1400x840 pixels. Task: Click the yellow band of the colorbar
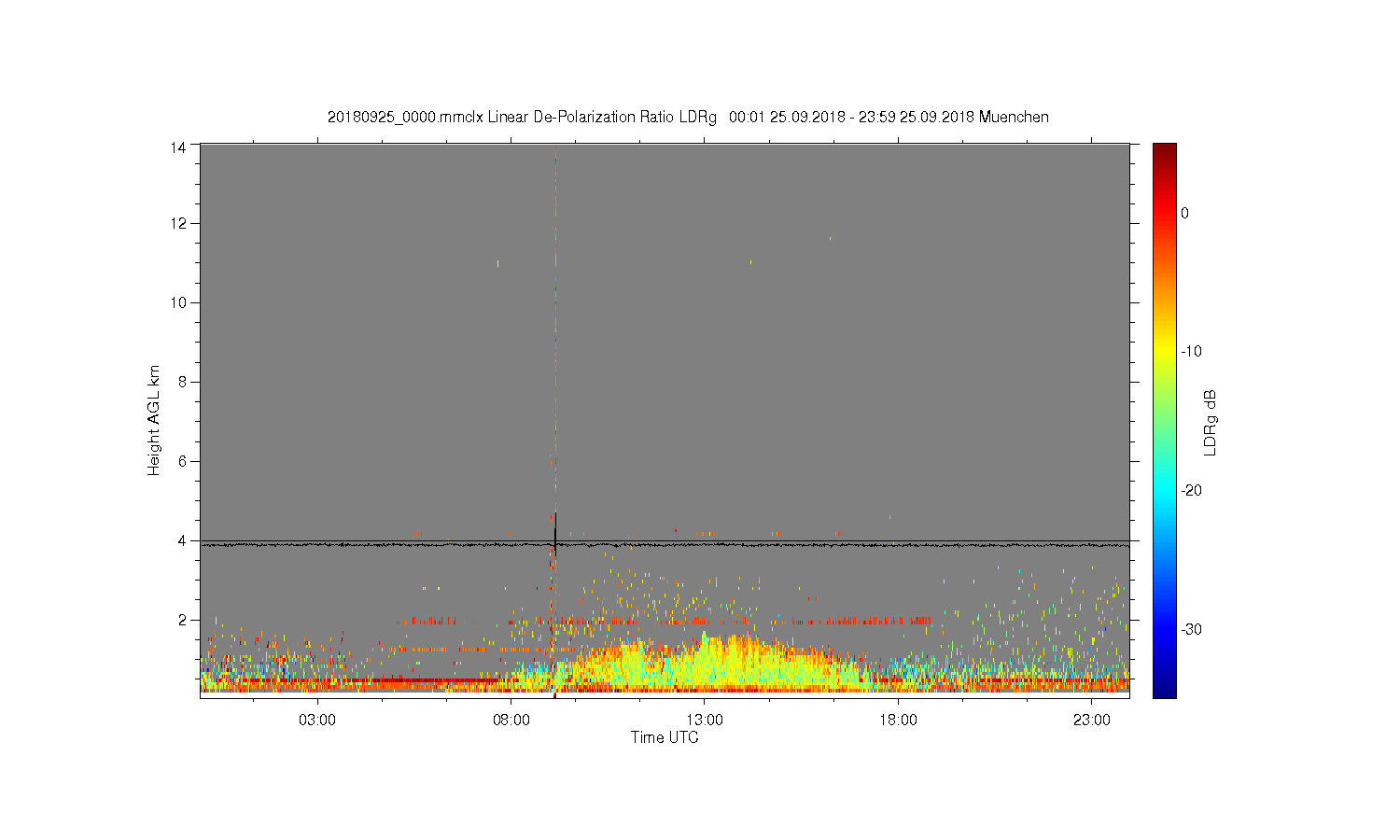coord(1165,352)
